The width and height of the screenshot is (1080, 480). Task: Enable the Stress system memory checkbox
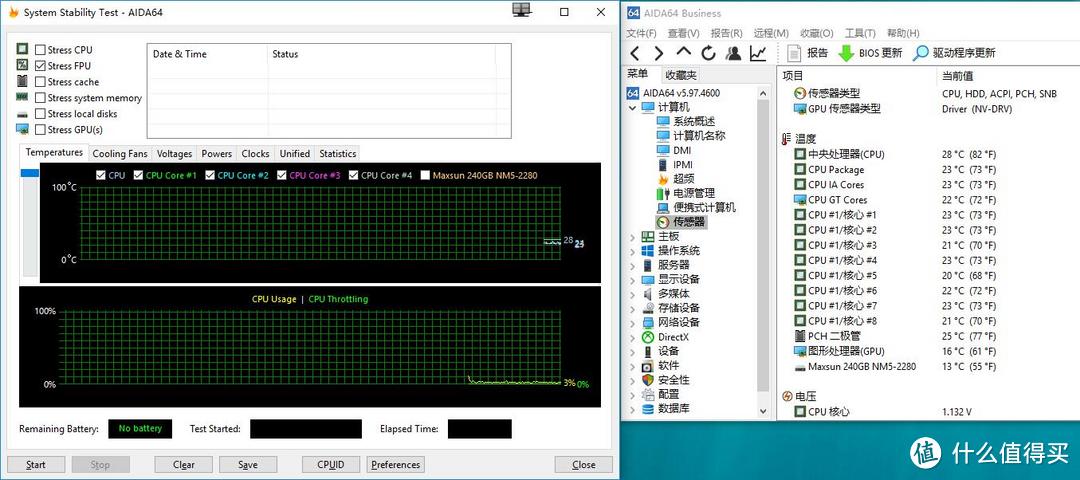(x=41, y=98)
